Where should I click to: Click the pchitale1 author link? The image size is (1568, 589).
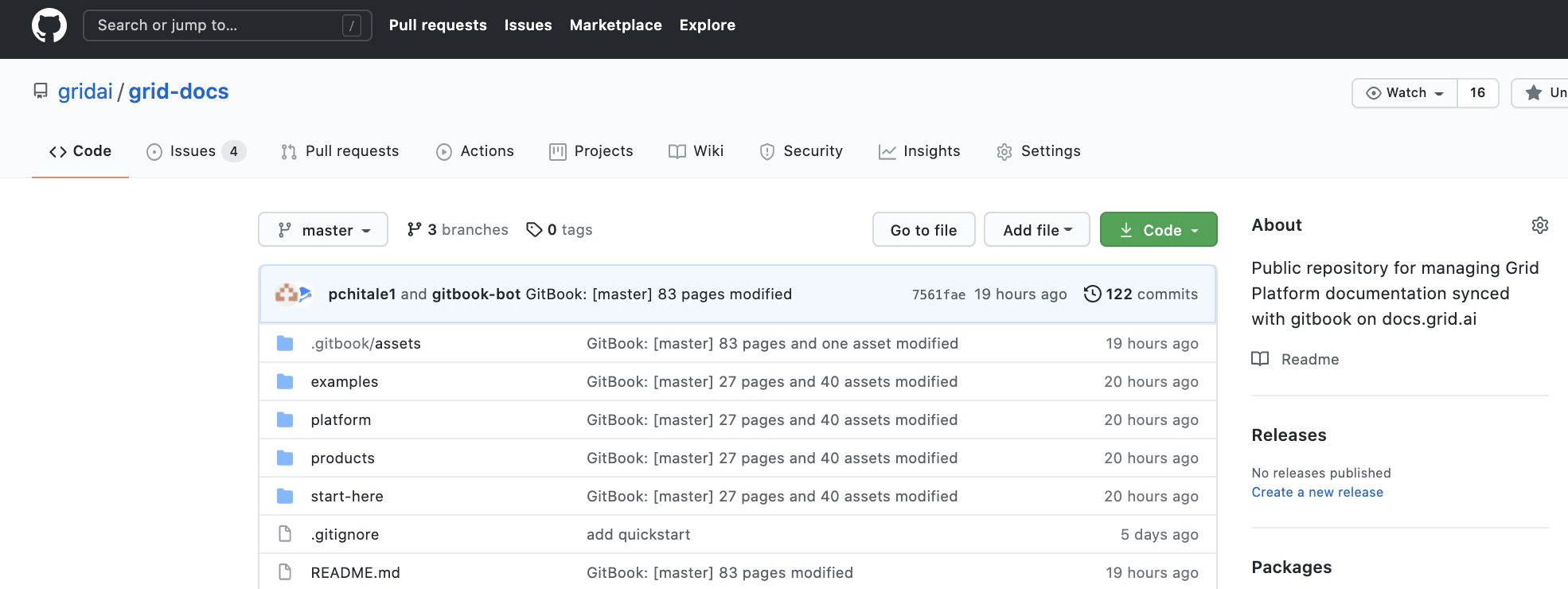(362, 294)
